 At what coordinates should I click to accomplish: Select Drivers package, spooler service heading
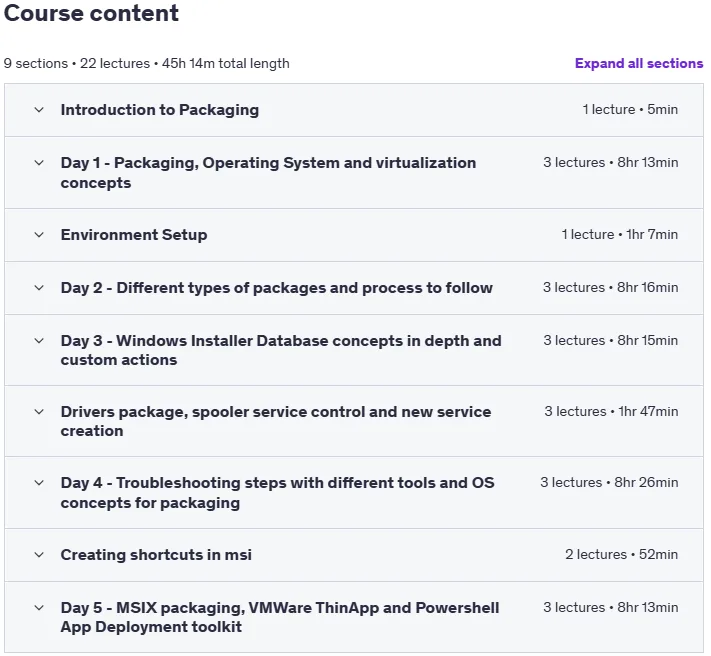tap(276, 421)
